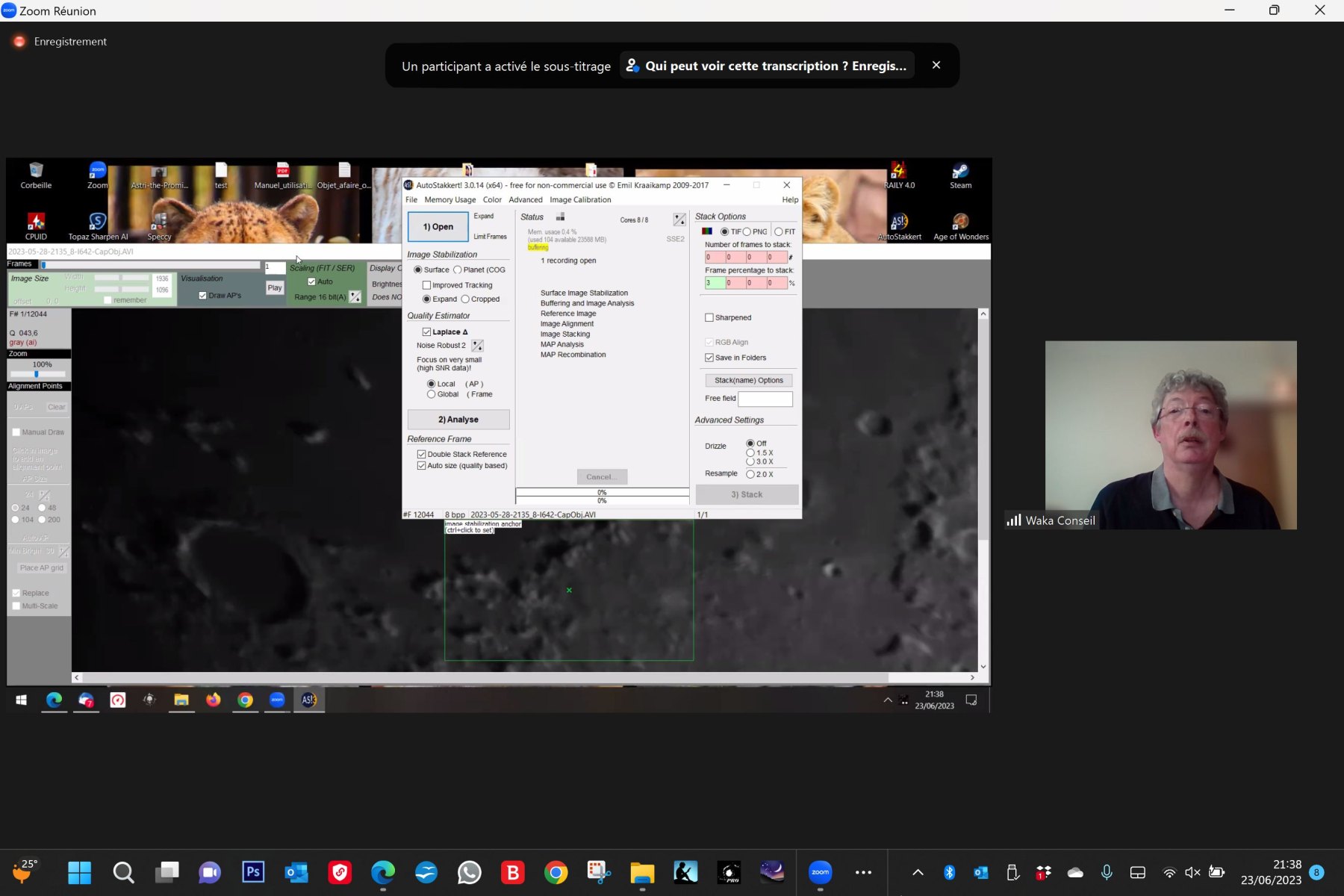Open Photoshop from the Windows taskbar
Screen dimensions: 1344x896
coord(253,871)
